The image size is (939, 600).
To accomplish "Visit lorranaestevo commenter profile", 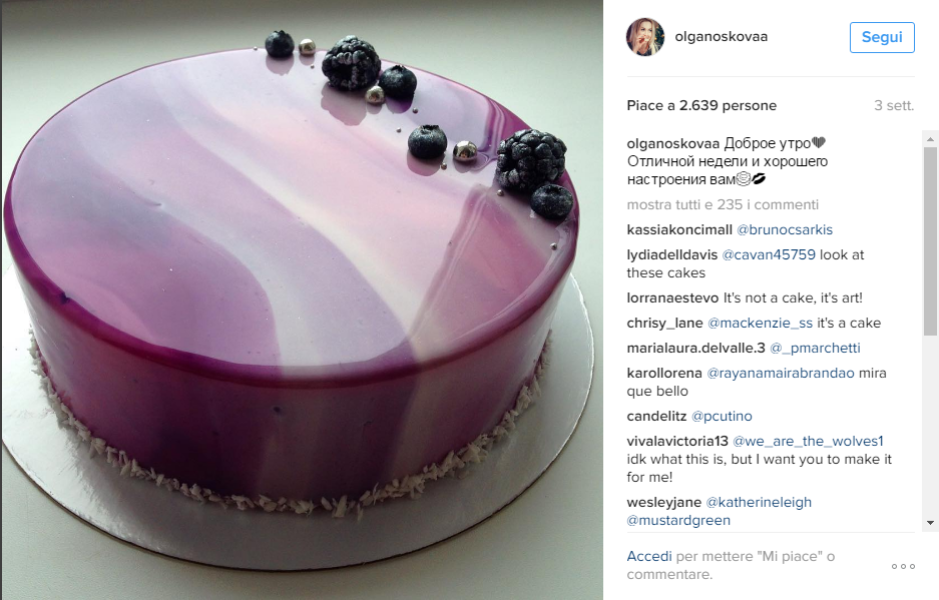I will point(673,298).
